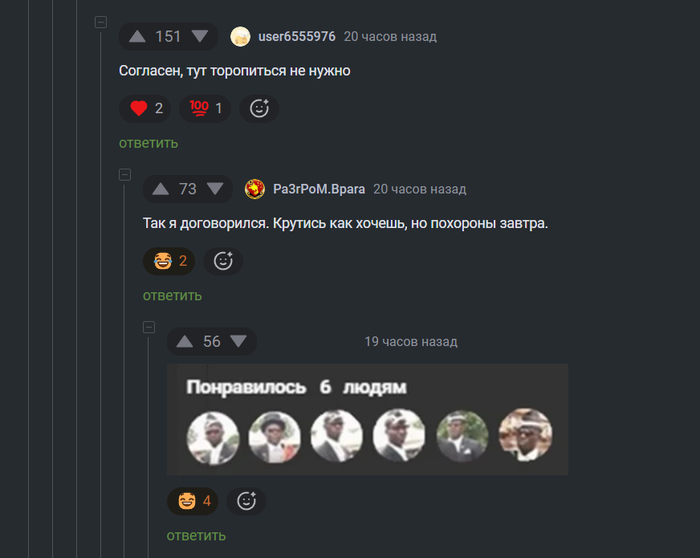Downvote the comment rated 151
The image size is (700, 558).
(200, 37)
